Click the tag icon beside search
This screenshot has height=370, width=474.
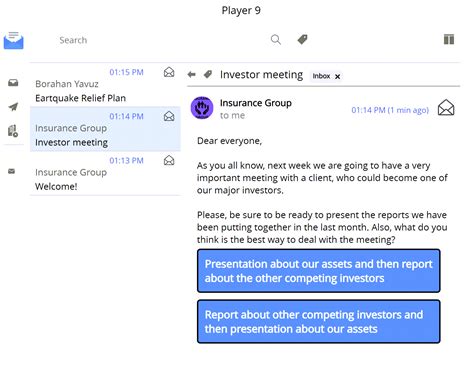tap(302, 40)
